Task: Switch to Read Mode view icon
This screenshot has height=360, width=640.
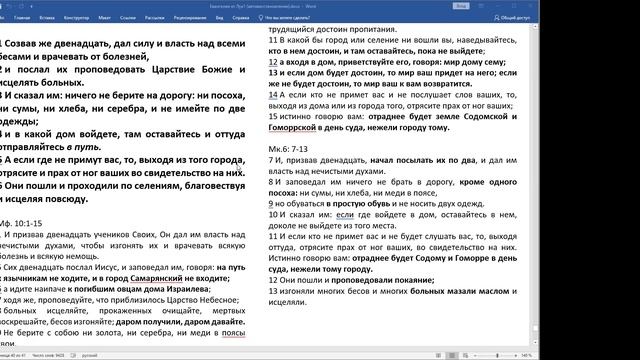Action: [438, 356]
